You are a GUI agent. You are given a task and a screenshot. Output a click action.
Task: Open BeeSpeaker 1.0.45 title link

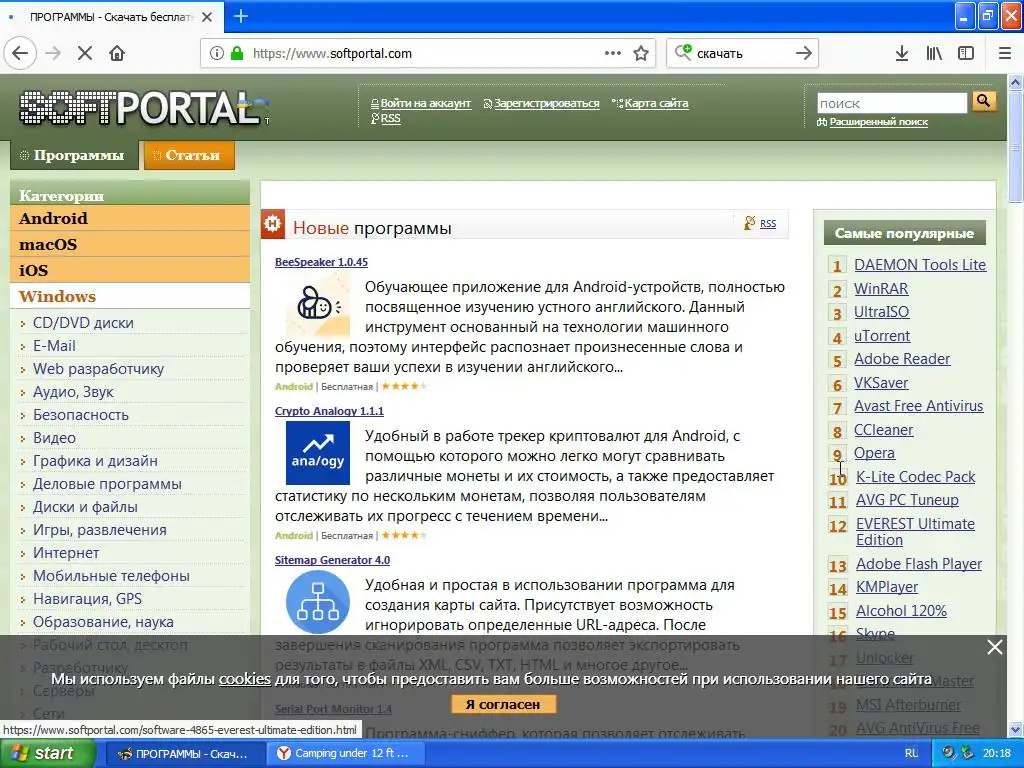[x=321, y=262]
